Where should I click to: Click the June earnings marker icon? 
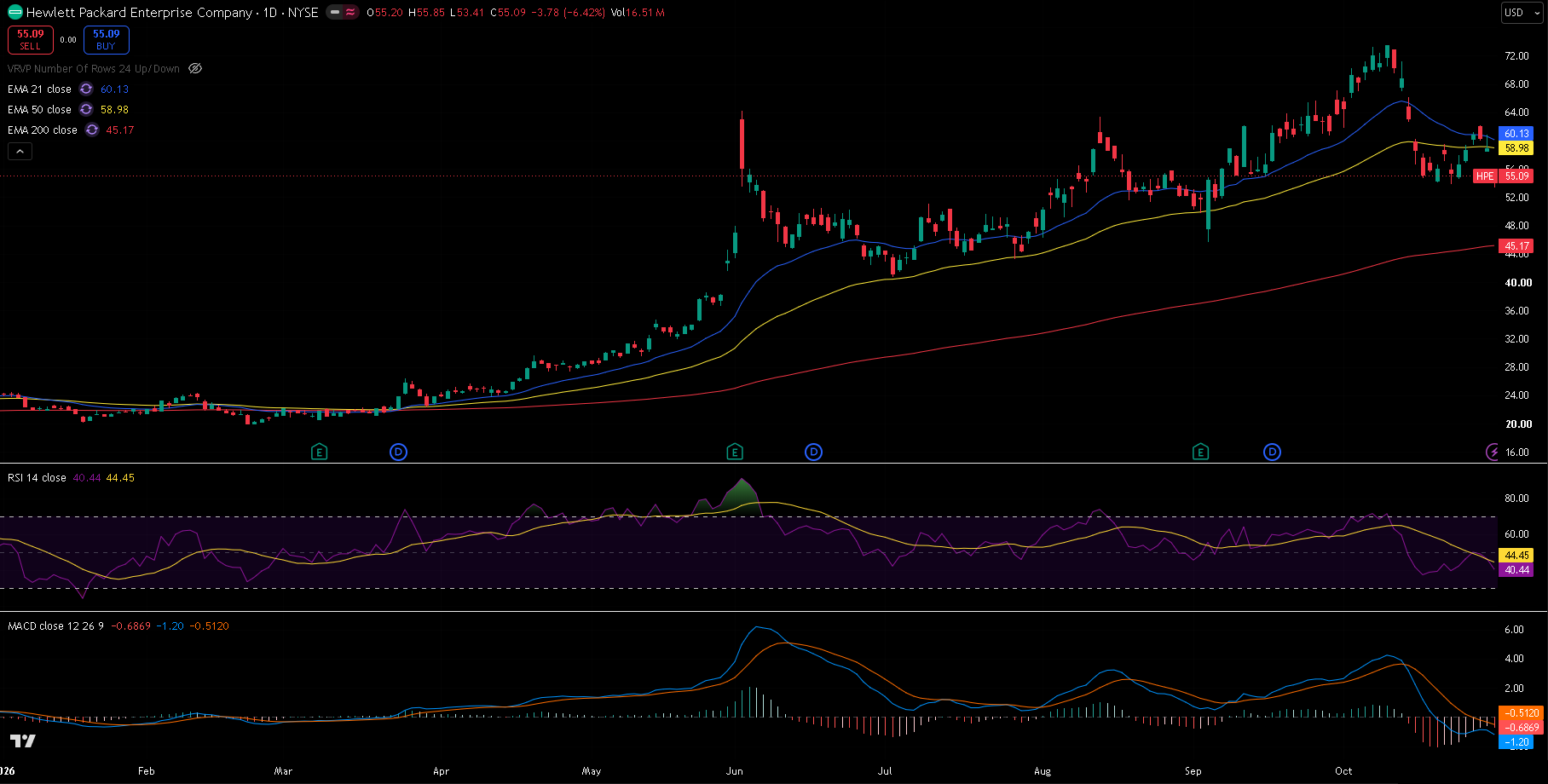pyautogui.click(x=735, y=452)
